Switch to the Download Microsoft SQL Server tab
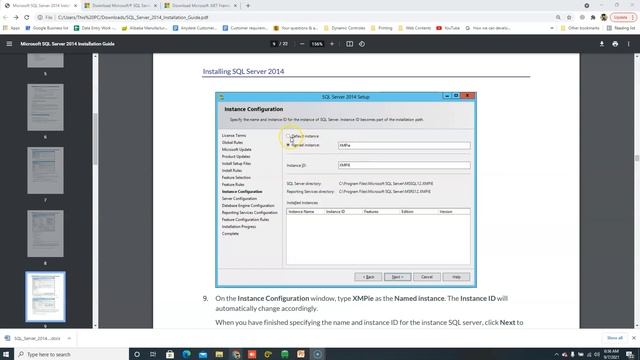Image resolution: width=640 pixels, height=360 pixels. (121, 6)
